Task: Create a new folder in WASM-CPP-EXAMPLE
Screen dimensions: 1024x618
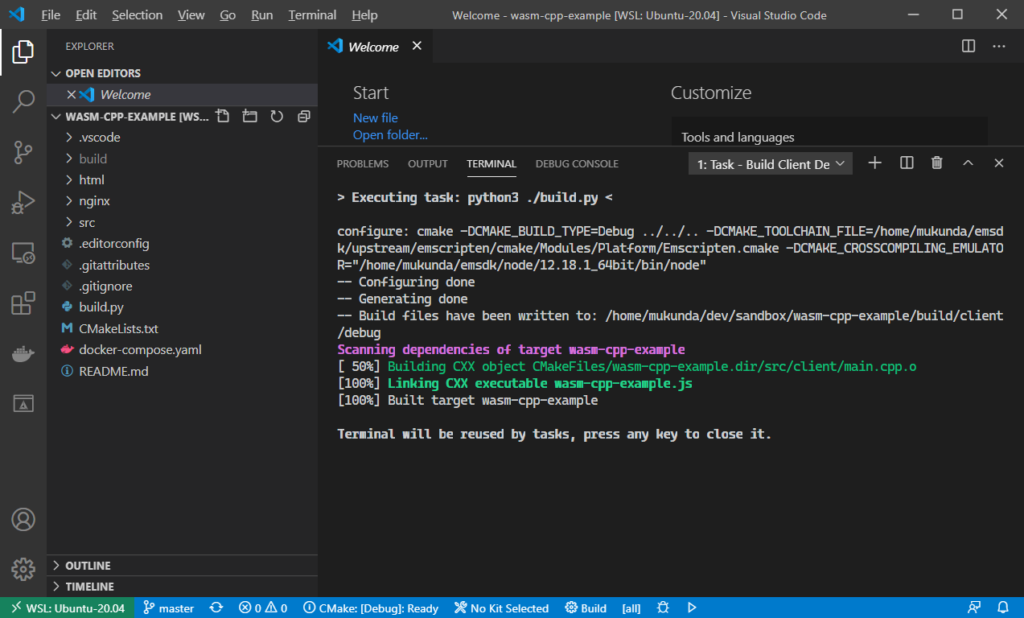Action: tap(249, 116)
